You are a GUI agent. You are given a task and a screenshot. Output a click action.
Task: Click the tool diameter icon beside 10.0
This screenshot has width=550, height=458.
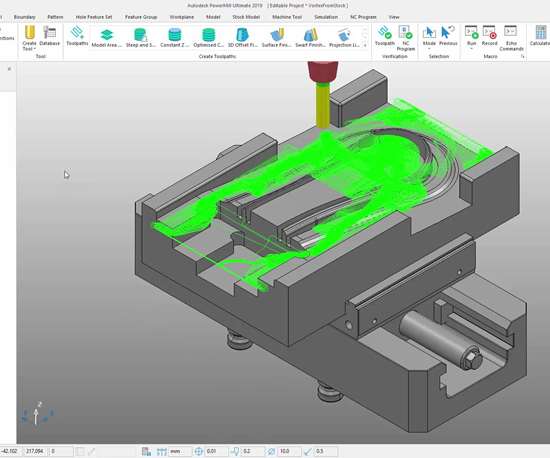click(271, 451)
